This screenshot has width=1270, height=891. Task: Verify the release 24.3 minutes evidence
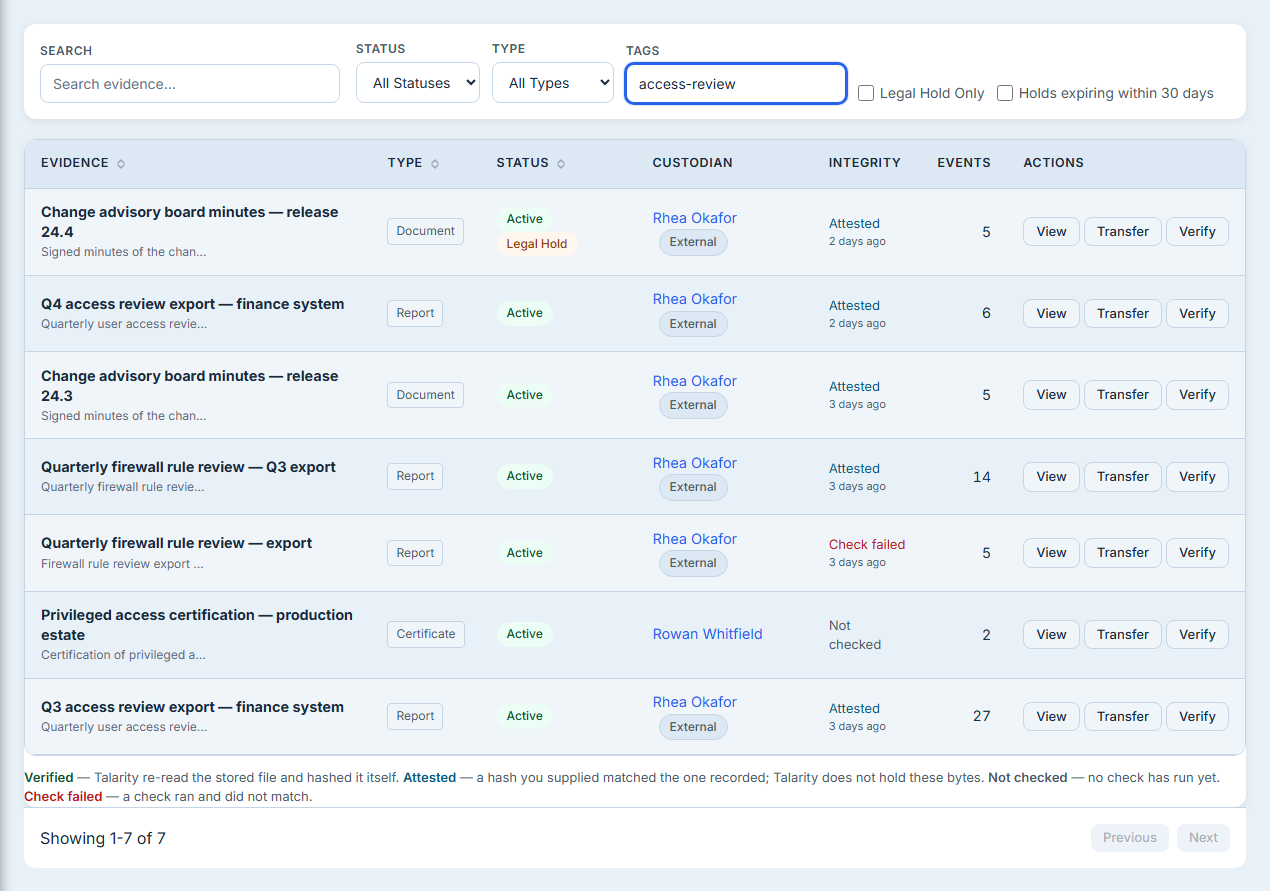click(1197, 394)
